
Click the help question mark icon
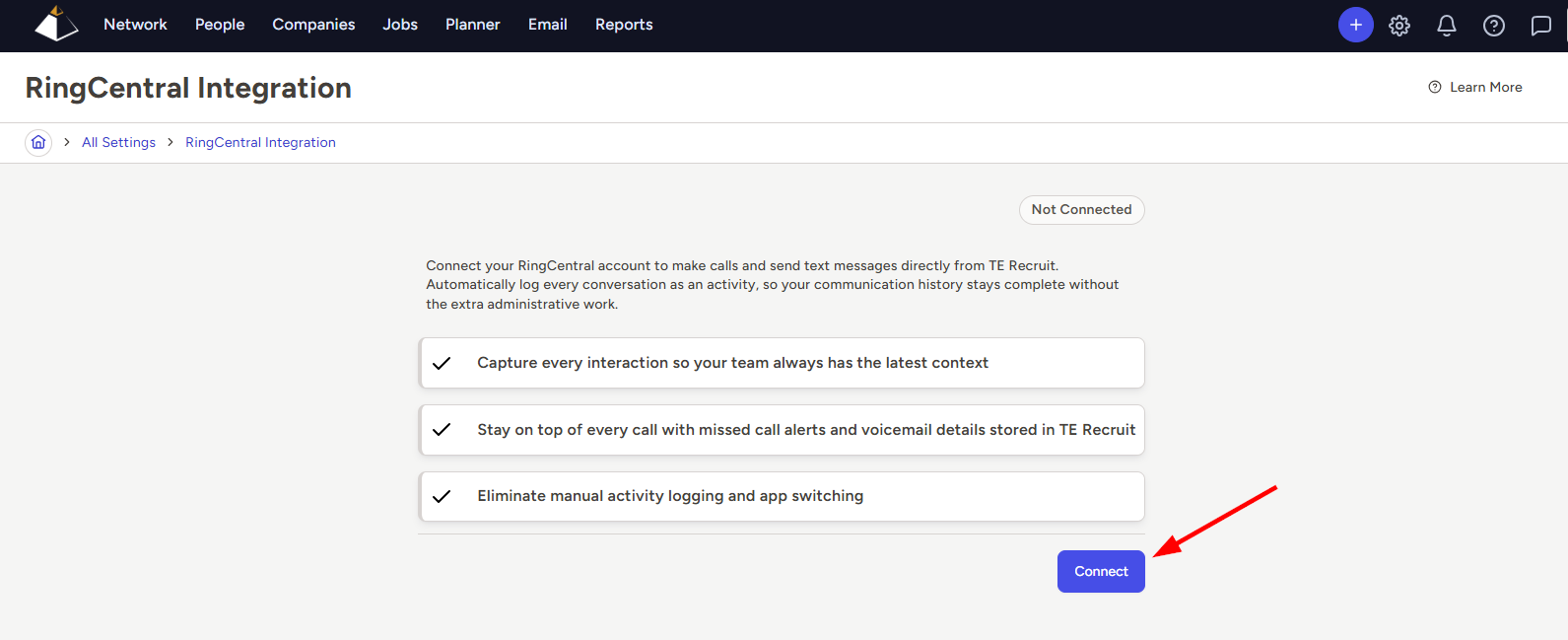1494,26
